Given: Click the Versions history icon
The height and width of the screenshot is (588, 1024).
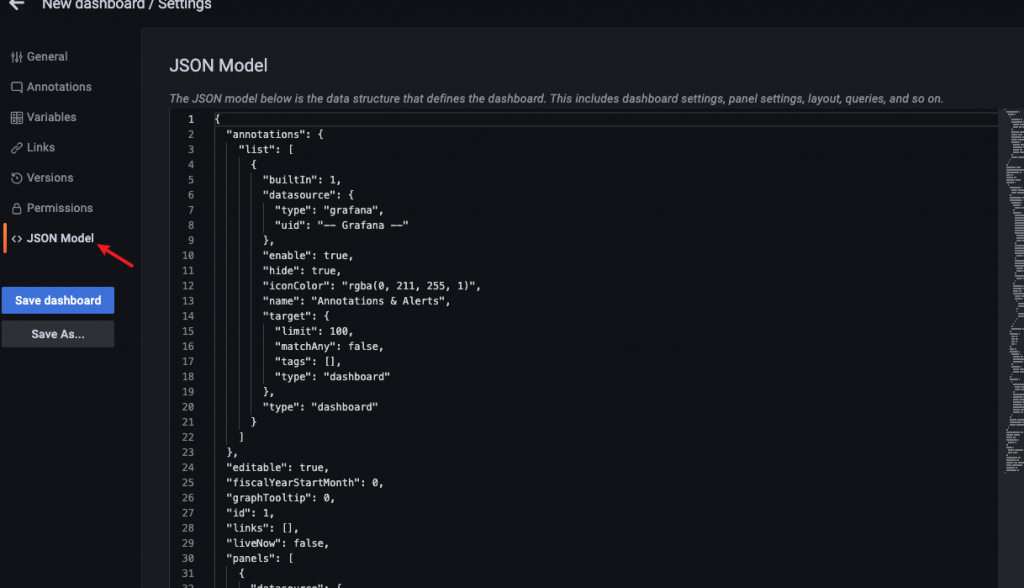Looking at the screenshot, I should tap(16, 178).
